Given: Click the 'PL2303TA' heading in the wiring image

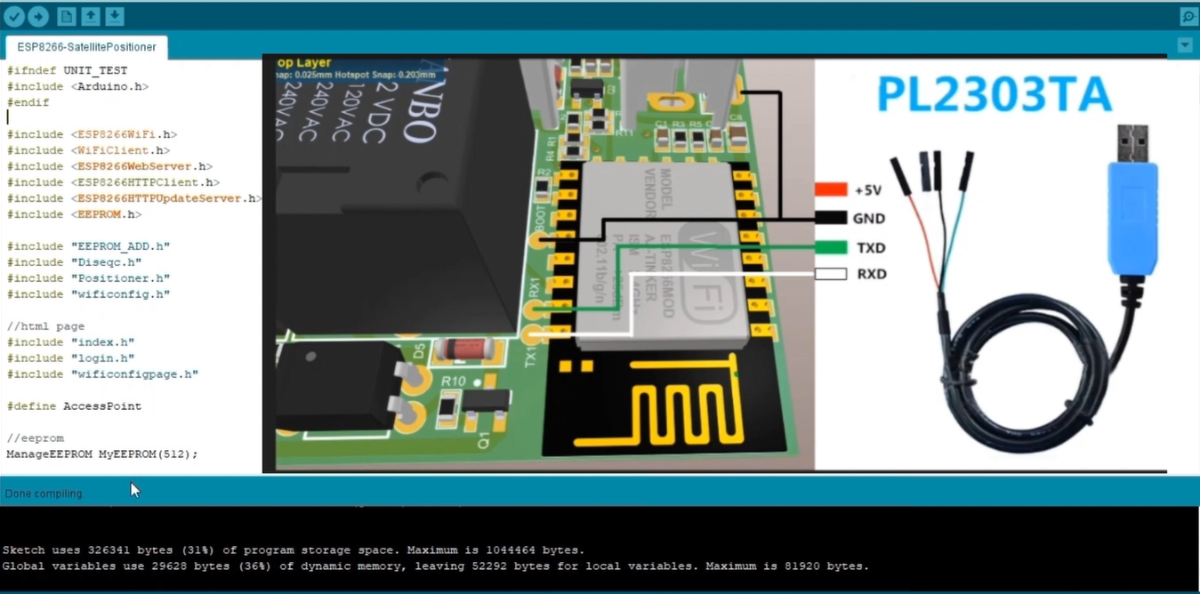Looking at the screenshot, I should click(x=994, y=95).
